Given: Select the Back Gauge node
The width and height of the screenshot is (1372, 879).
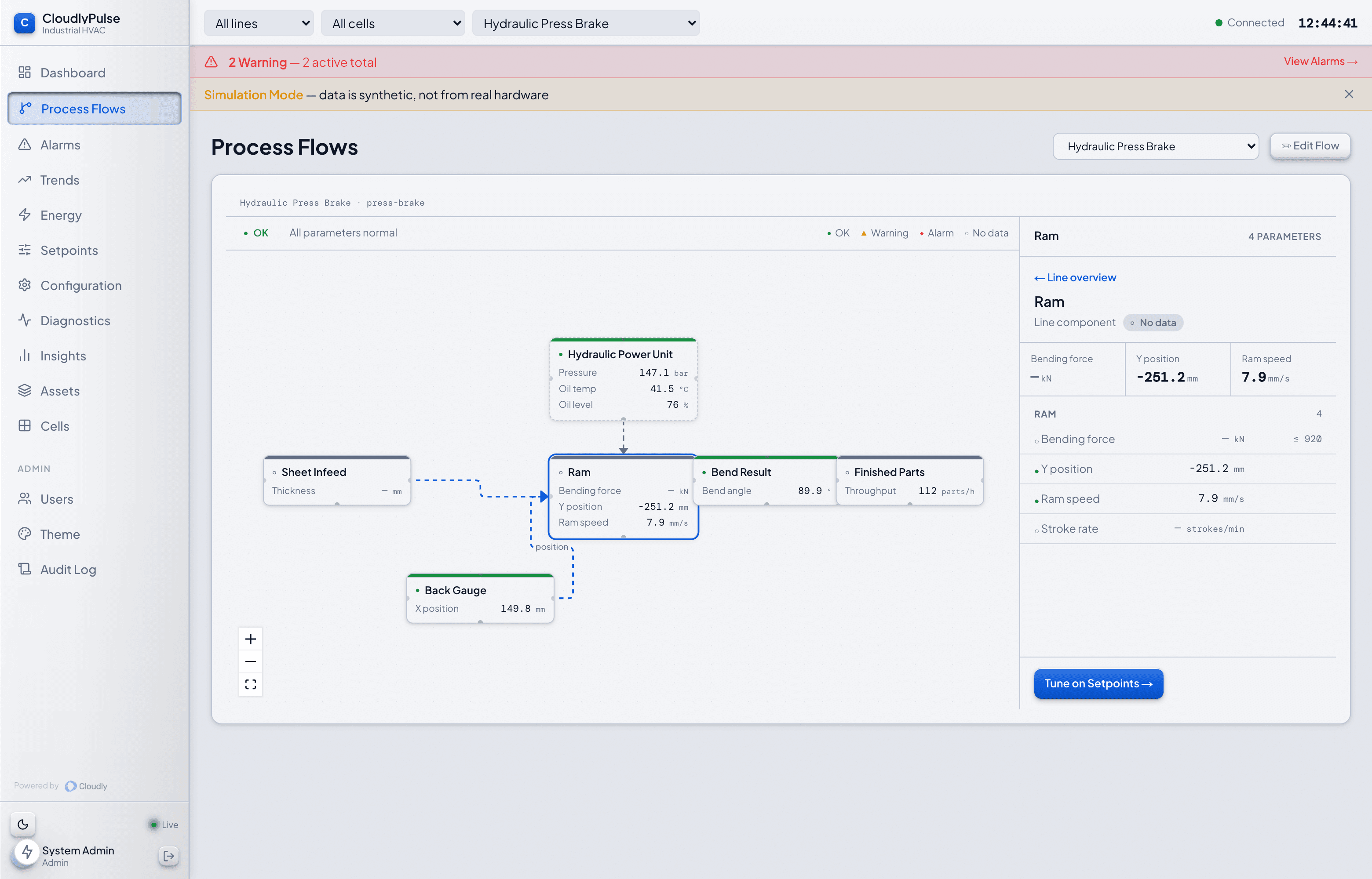Looking at the screenshot, I should click(480, 598).
